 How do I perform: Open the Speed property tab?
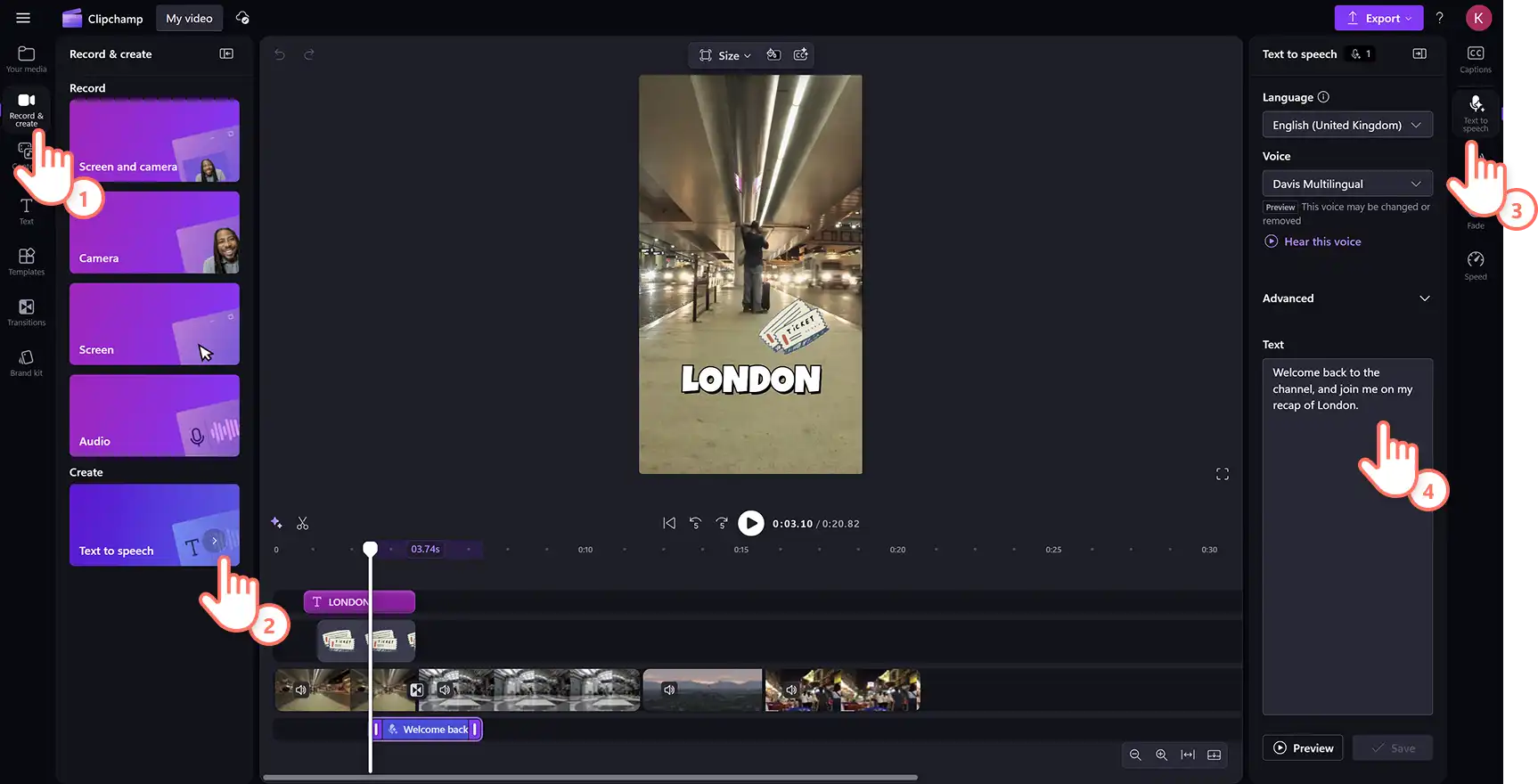pos(1476,265)
